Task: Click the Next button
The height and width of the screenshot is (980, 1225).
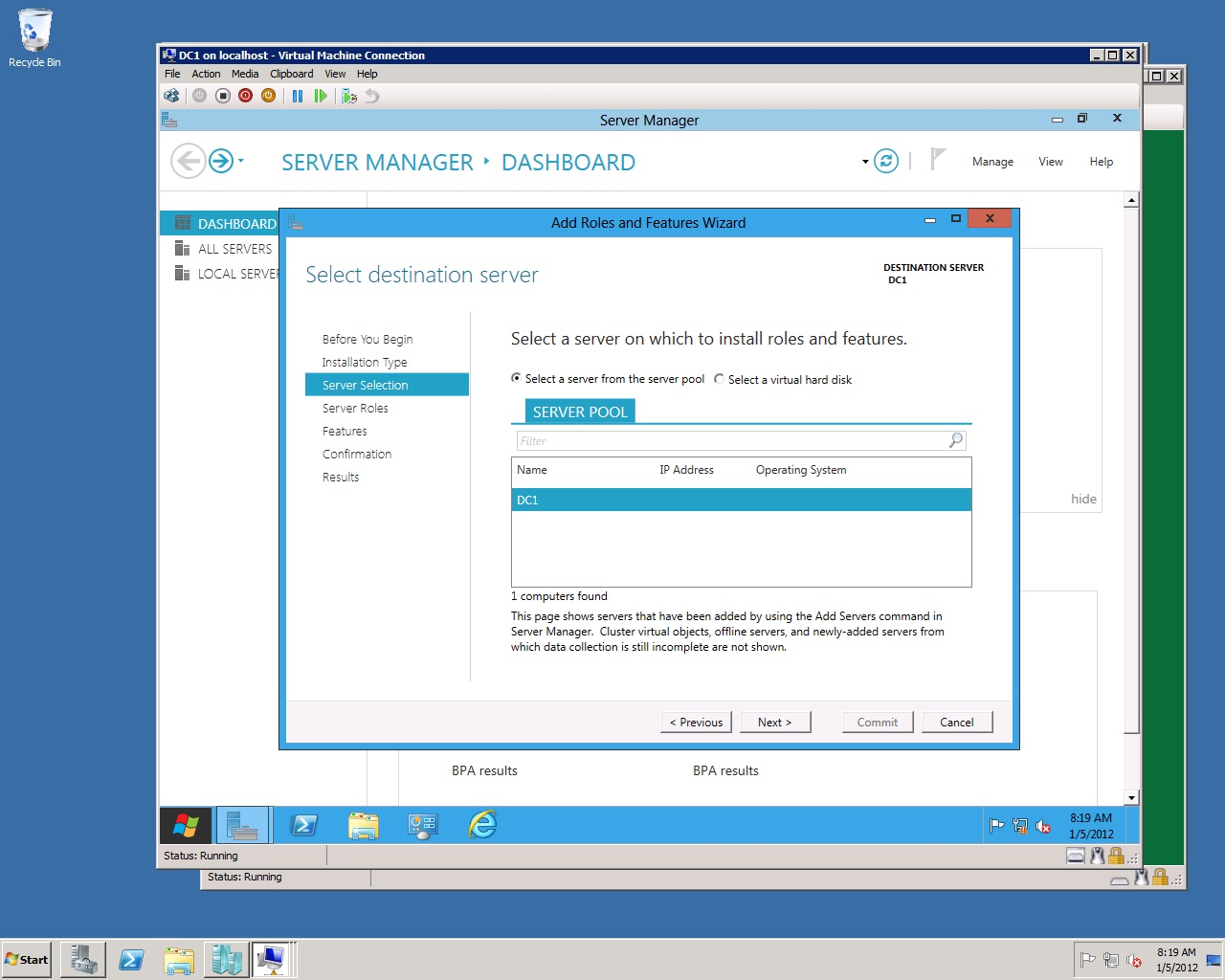Action: click(775, 723)
